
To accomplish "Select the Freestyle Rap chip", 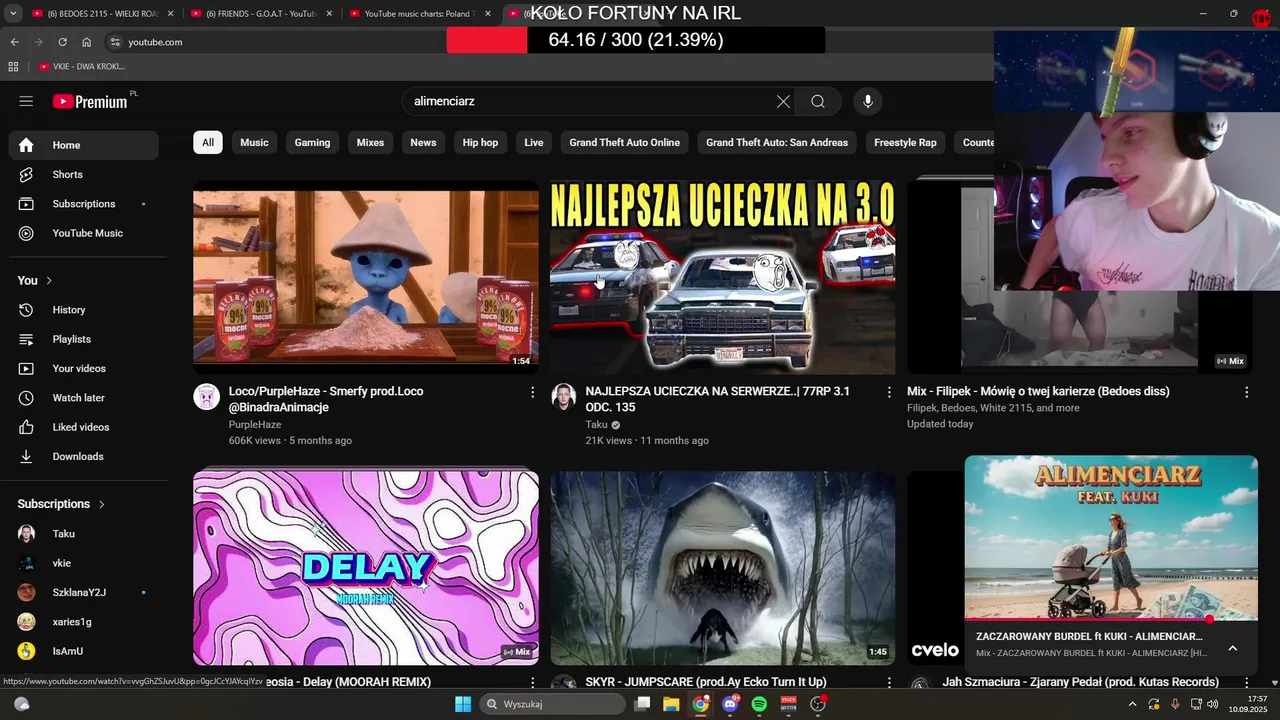I will pyautogui.click(x=905, y=142).
